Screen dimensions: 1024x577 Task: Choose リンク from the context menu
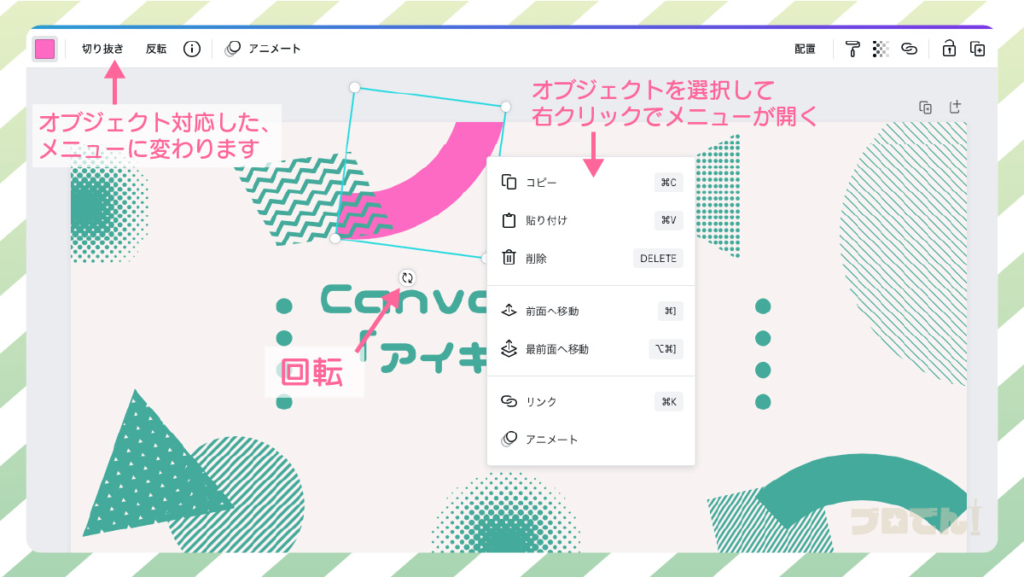[x=591, y=401]
